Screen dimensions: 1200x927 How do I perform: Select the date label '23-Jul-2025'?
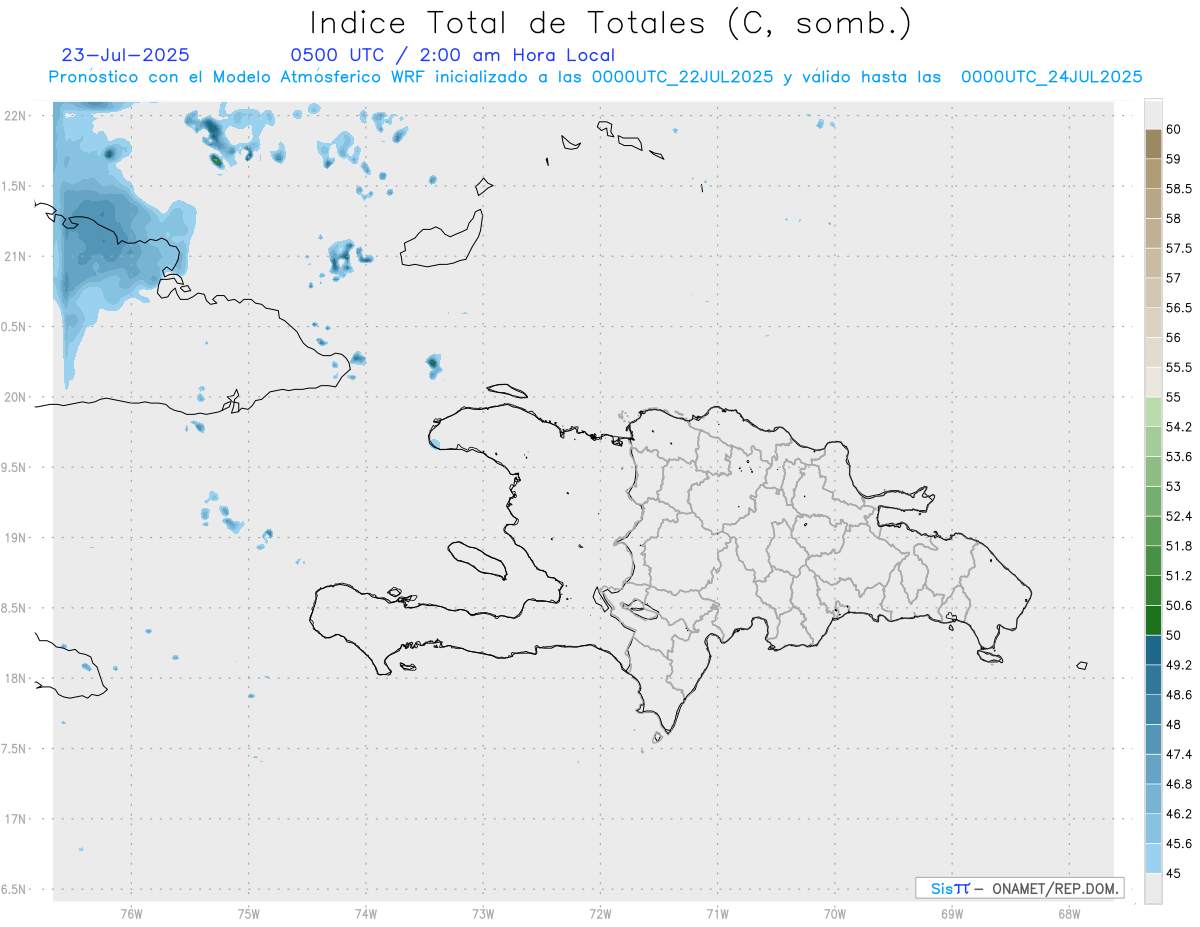click(126, 55)
